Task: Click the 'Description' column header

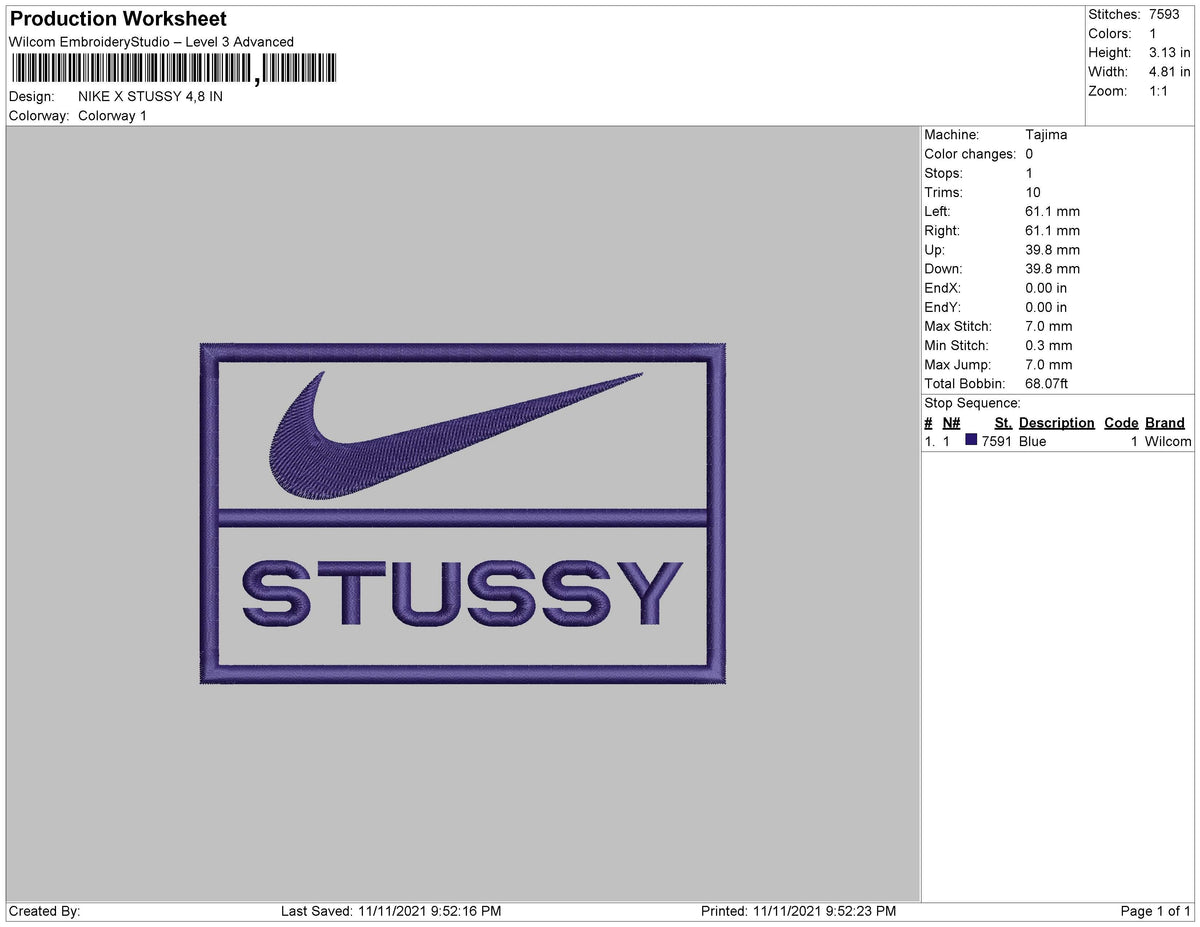Action: pyautogui.click(x=1057, y=423)
